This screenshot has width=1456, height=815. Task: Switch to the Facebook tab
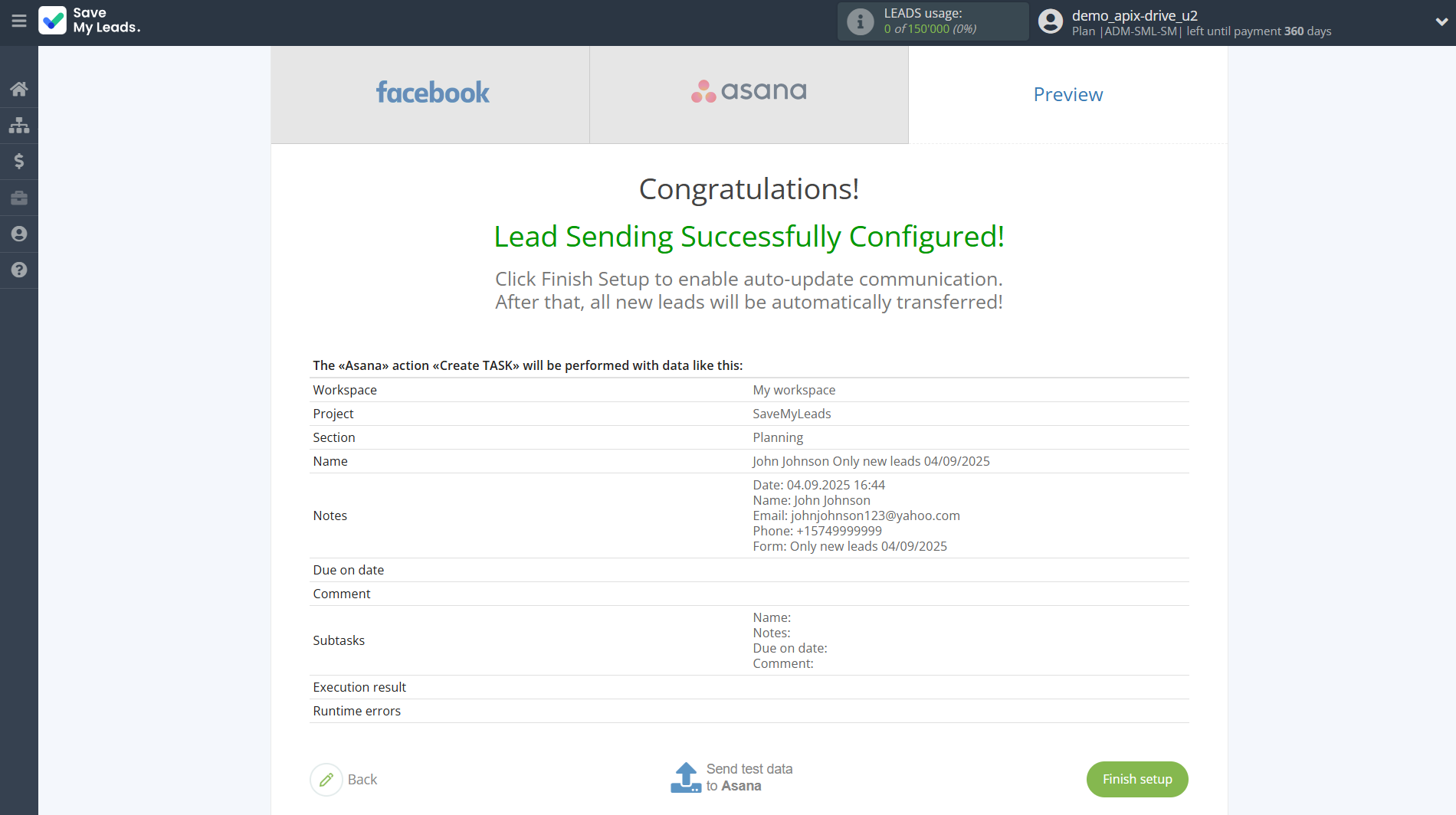(431, 94)
